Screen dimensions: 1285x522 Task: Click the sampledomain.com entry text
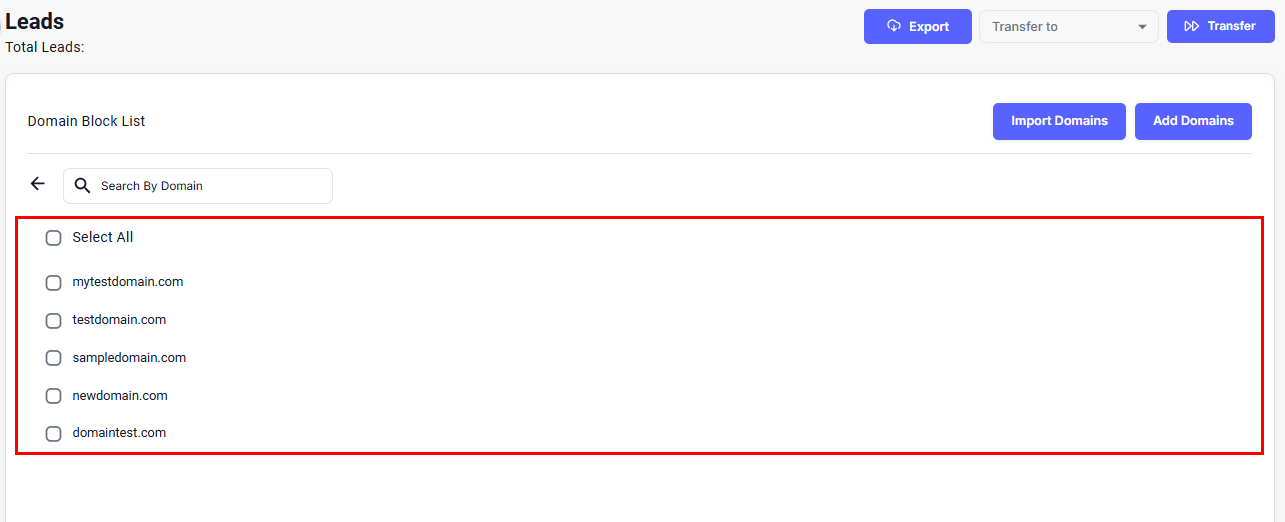[x=129, y=358]
